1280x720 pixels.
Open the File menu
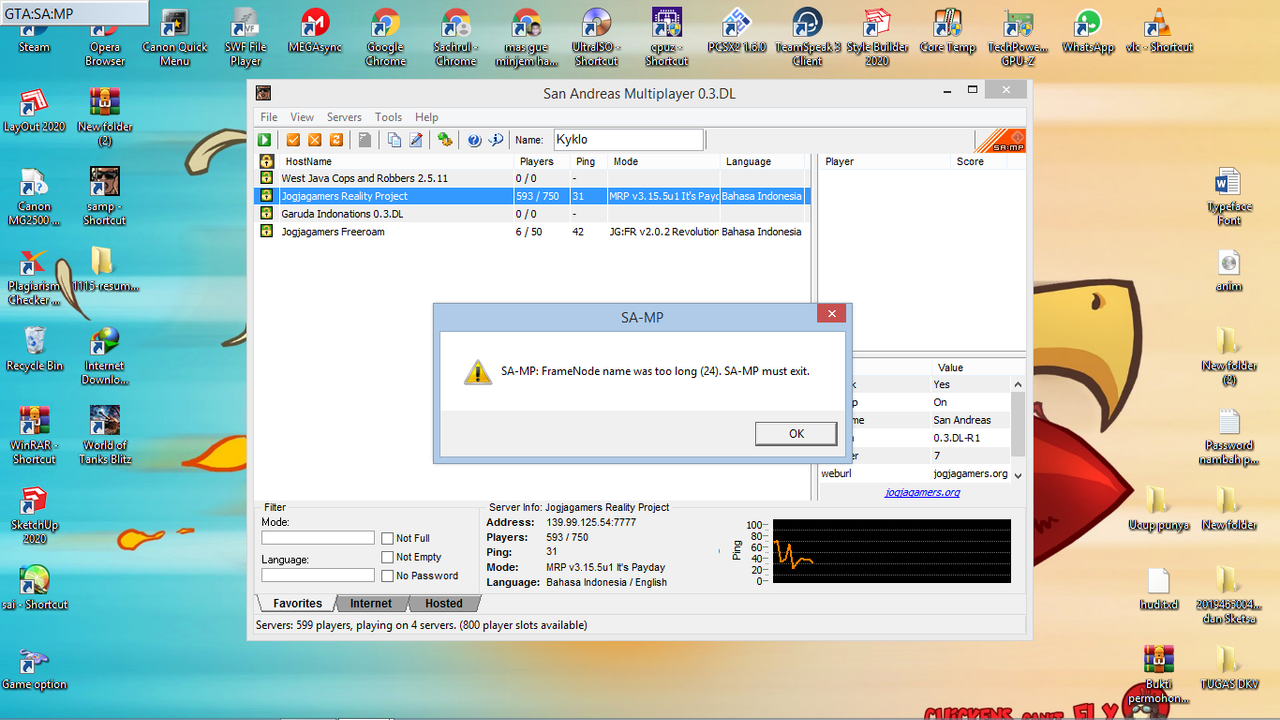click(269, 117)
